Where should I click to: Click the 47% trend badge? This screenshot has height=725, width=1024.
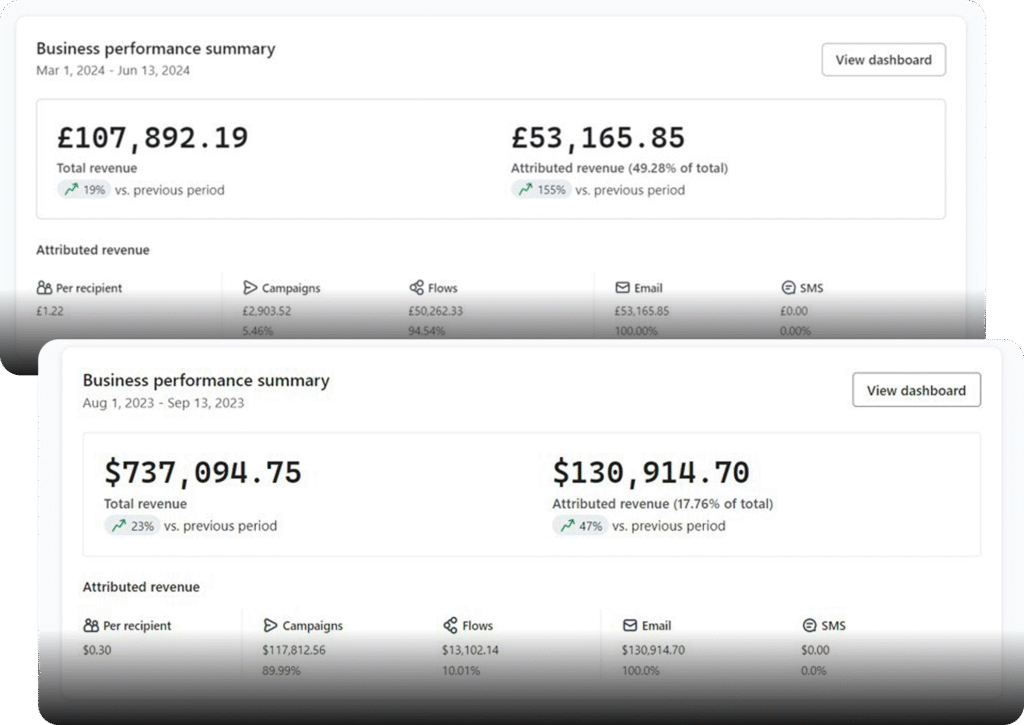[580, 526]
